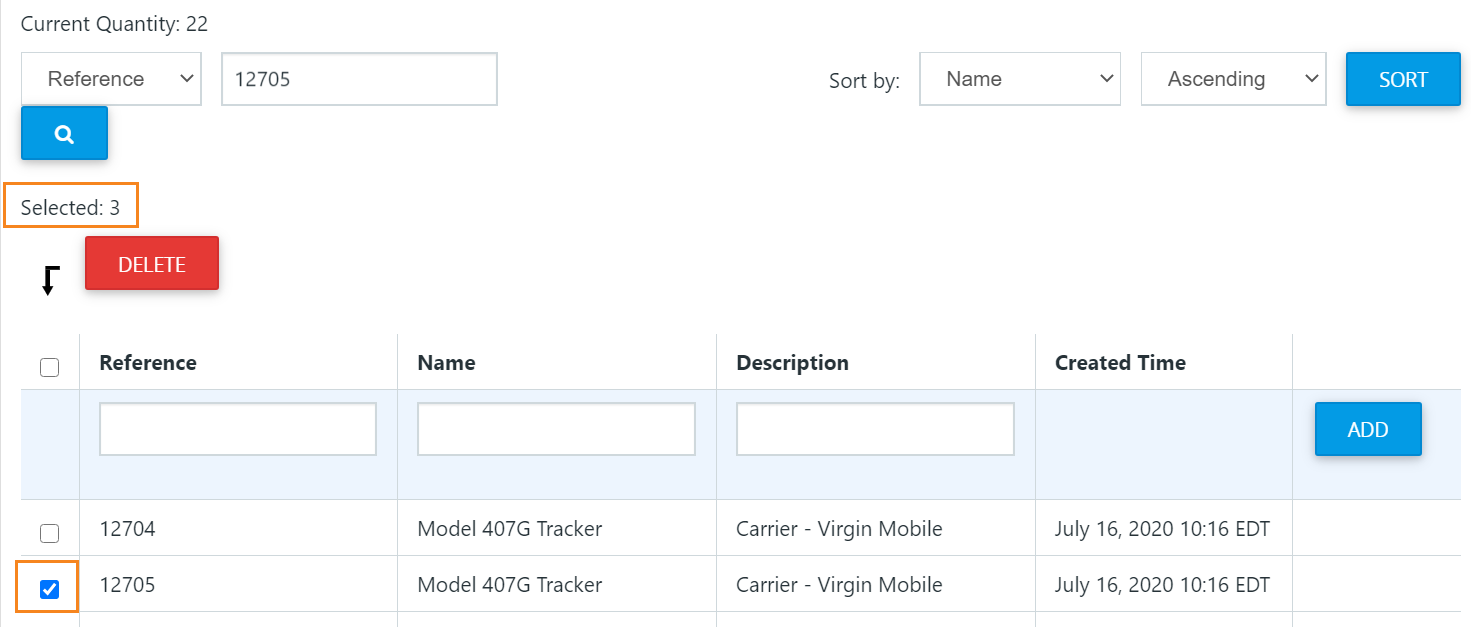Click the Created Time column header
This screenshot has width=1471, height=627.
tap(1120, 363)
